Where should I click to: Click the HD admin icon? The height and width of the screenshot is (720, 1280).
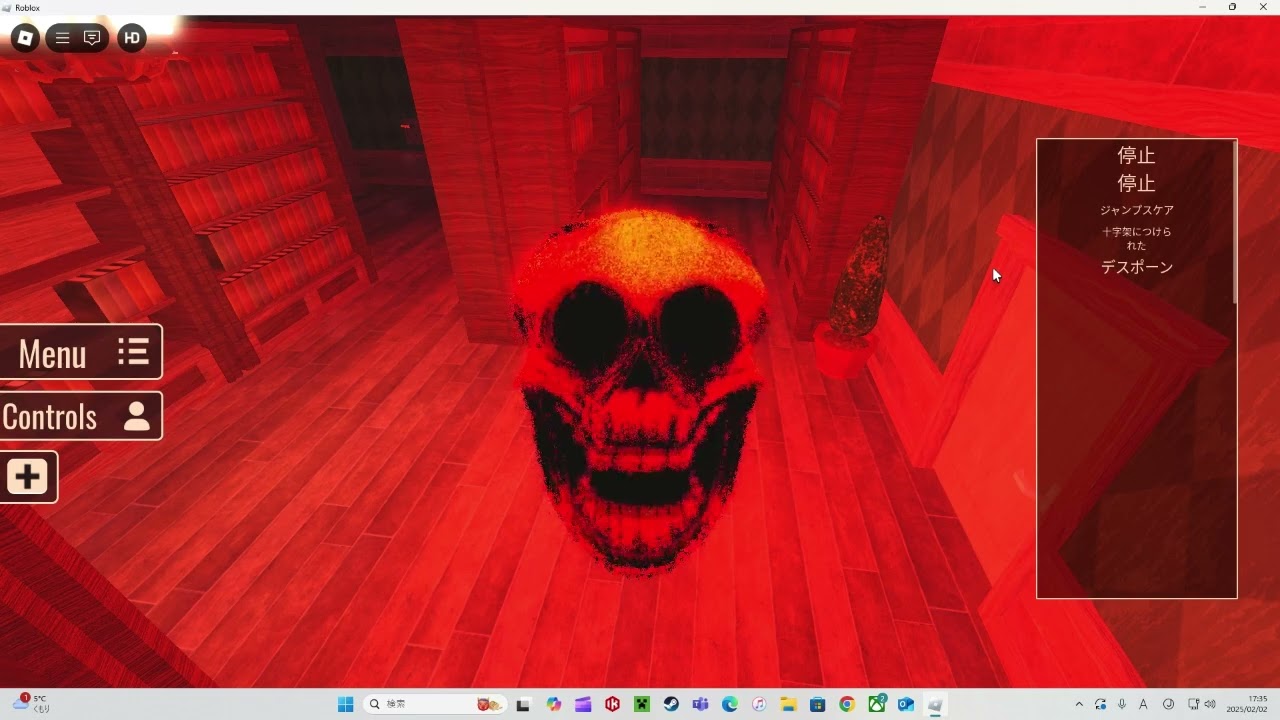coord(132,38)
